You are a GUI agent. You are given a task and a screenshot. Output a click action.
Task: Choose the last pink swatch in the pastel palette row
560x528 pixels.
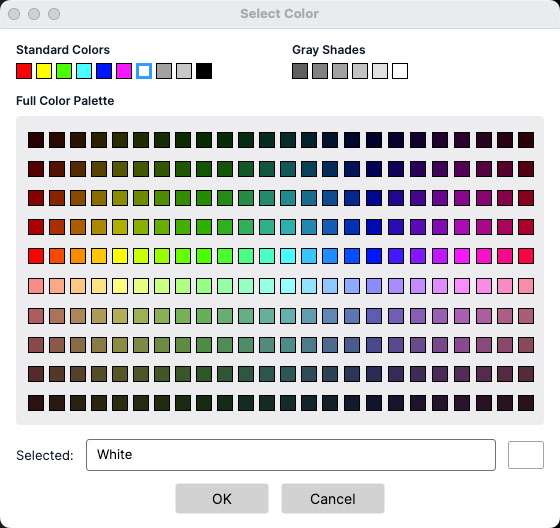tap(526, 286)
